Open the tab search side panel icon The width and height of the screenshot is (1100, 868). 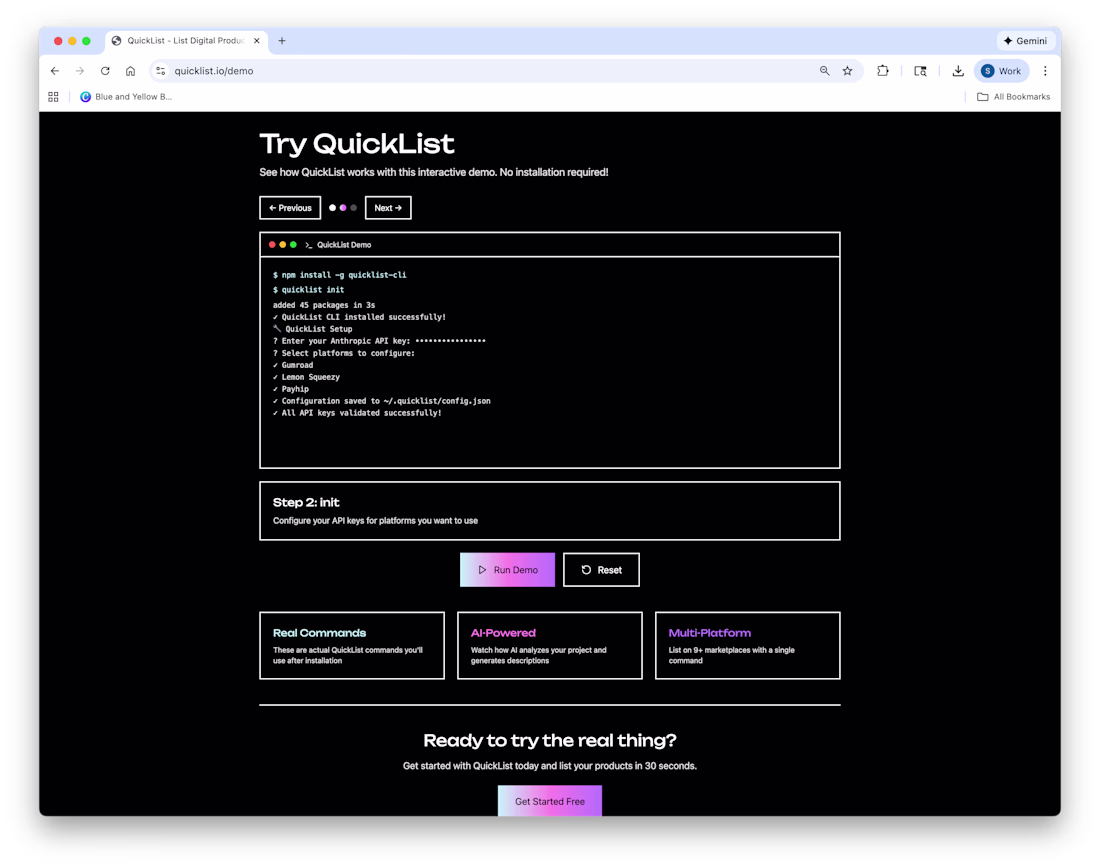pos(920,71)
